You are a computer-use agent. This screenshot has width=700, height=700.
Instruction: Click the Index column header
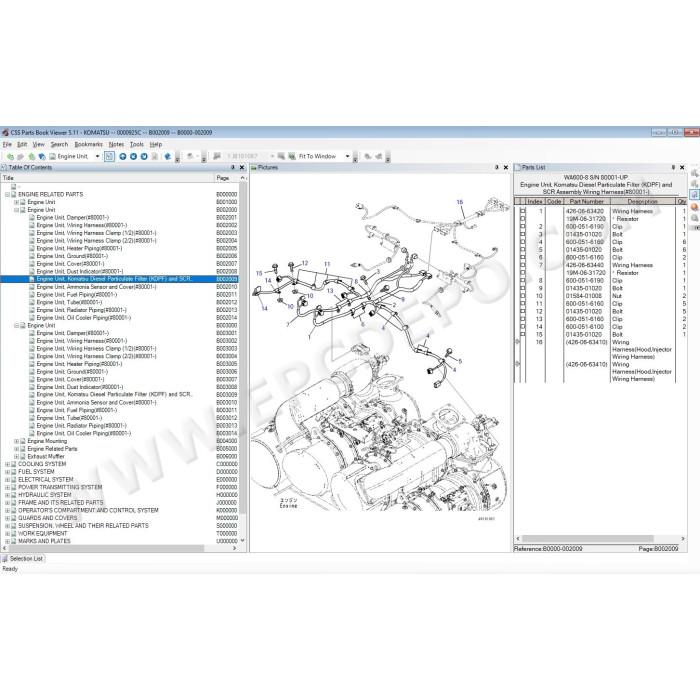tap(535, 202)
